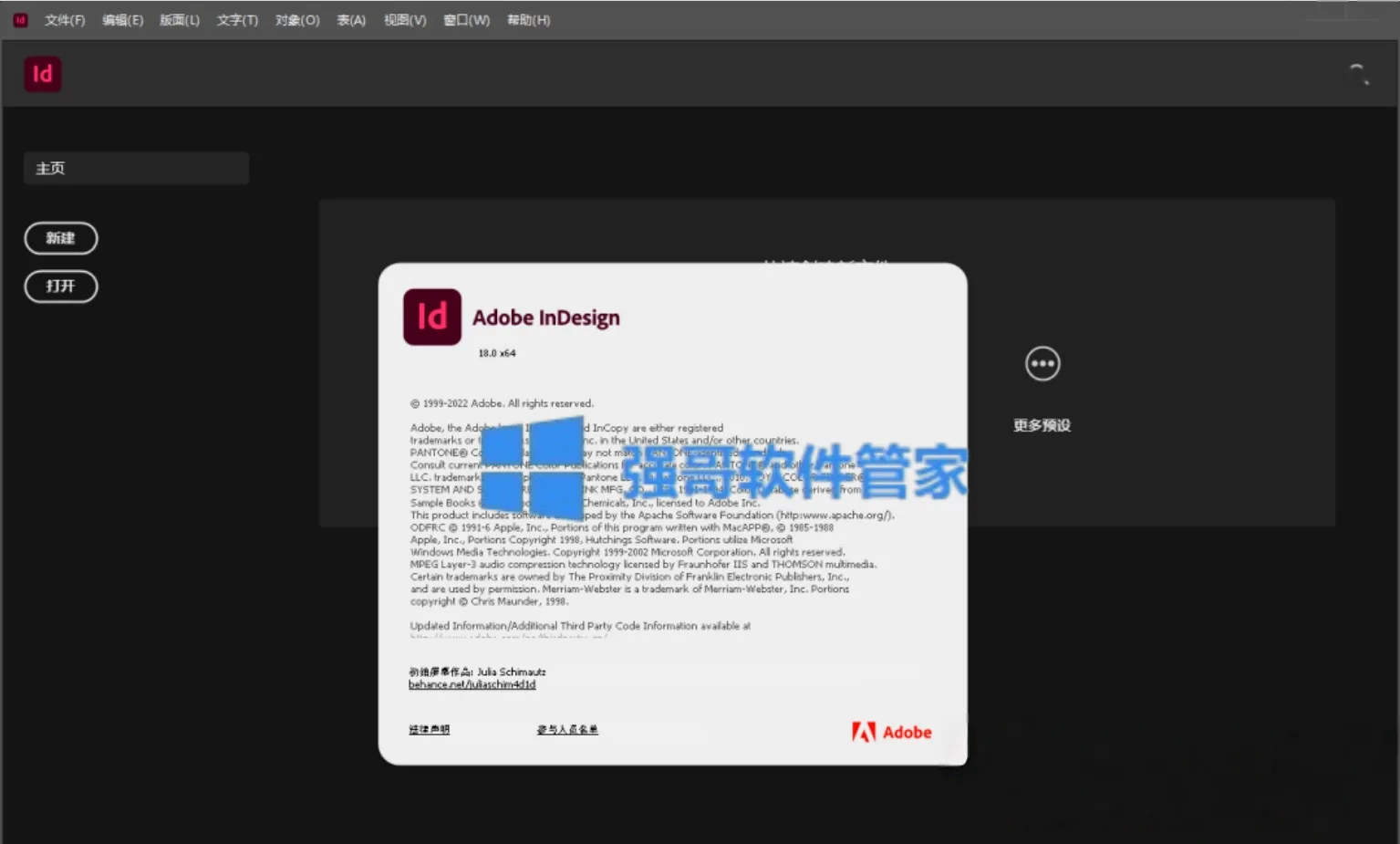Open the 参与人员名单 link in the About dialog
Screen dimensions: 1400x844
(567, 729)
